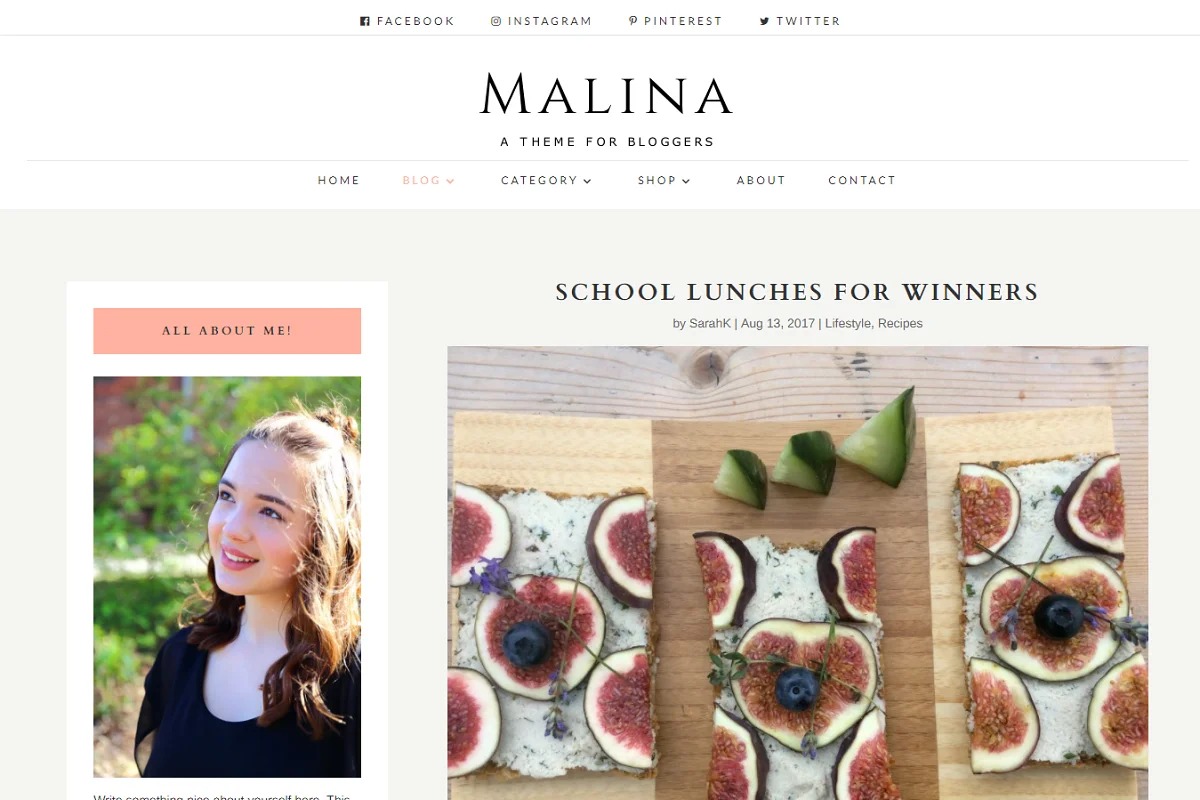Click the Twitter bird icon

tap(765, 21)
